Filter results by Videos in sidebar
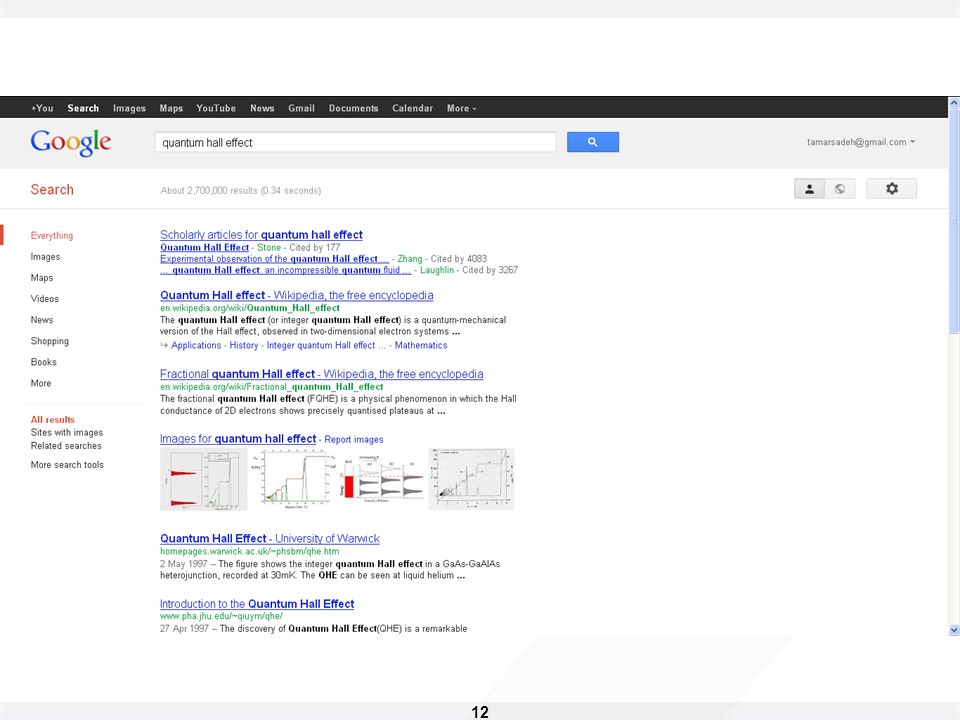This screenshot has width=960, height=720. 45,299
